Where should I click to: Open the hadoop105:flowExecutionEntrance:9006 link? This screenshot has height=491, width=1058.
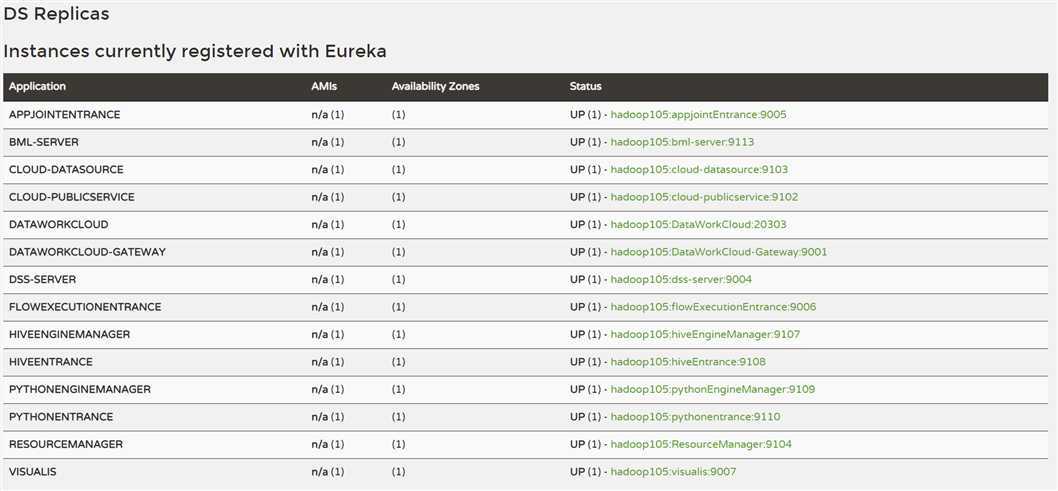pyautogui.click(x=713, y=307)
